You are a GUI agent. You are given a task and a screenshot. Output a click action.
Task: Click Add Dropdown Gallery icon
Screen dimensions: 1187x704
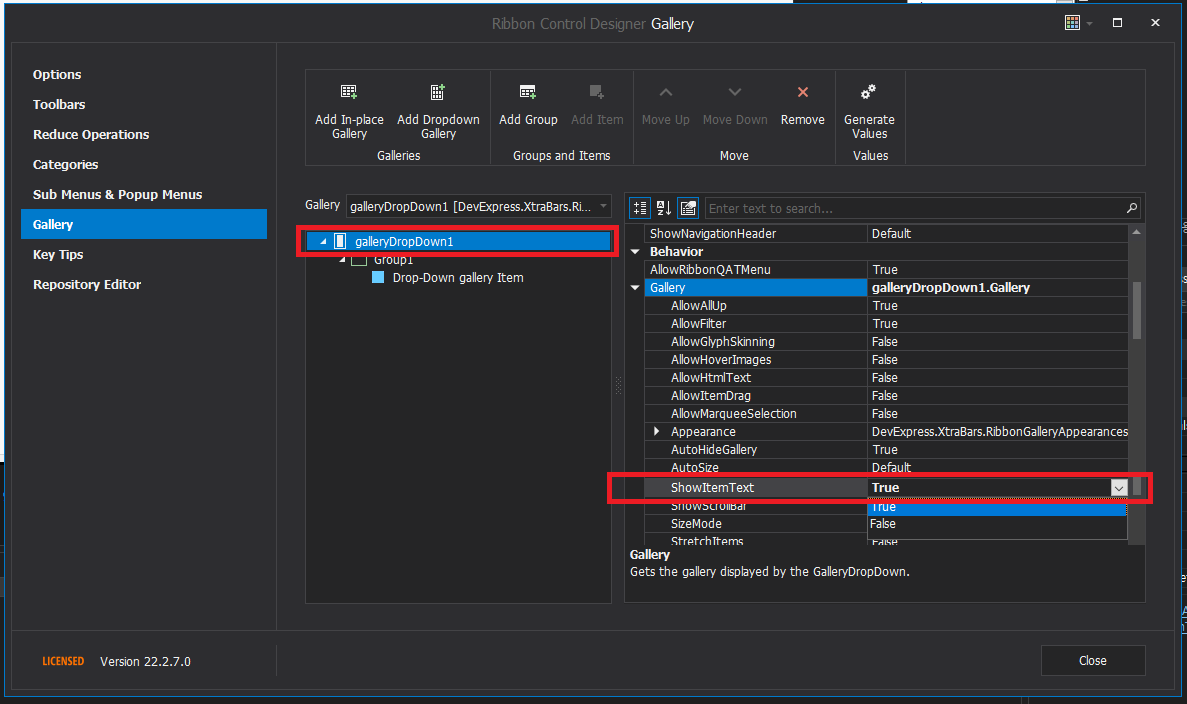pyautogui.click(x=438, y=92)
